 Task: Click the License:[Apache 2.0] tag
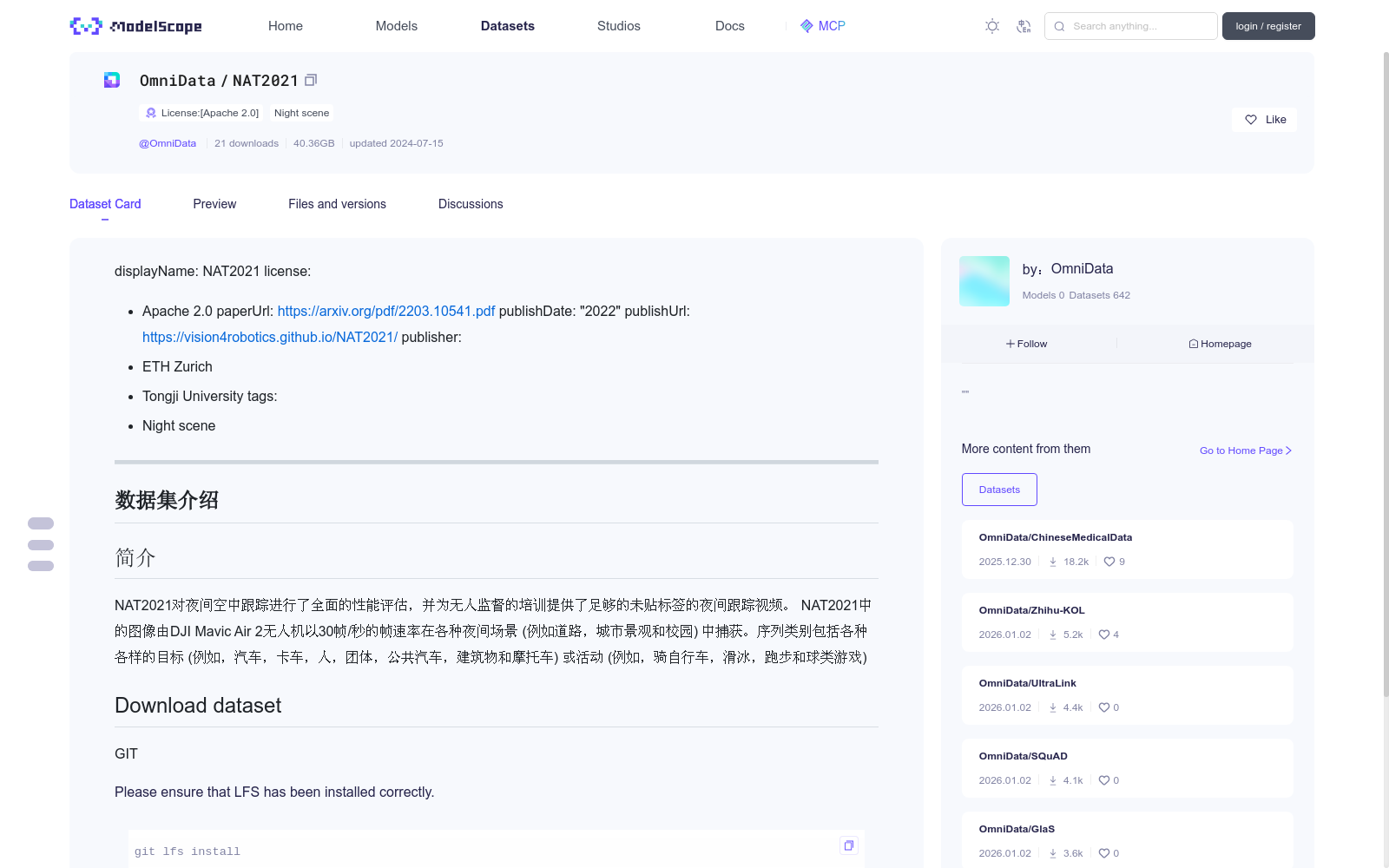201,113
